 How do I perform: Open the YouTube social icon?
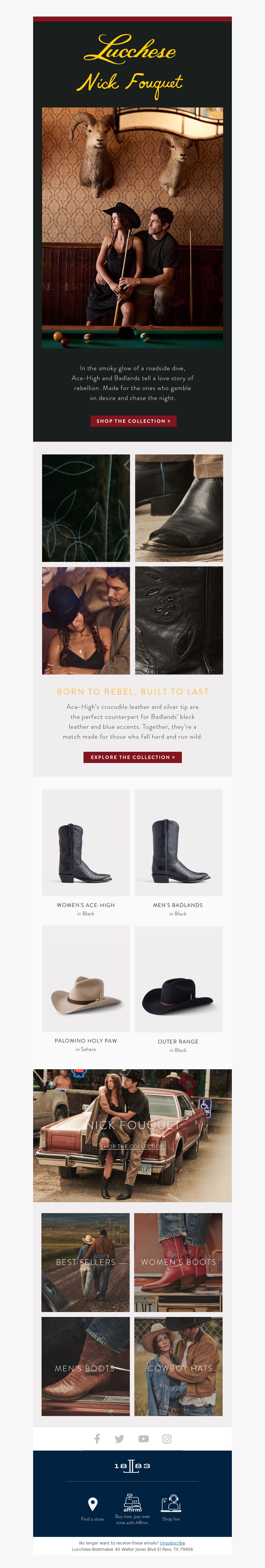(x=144, y=1439)
